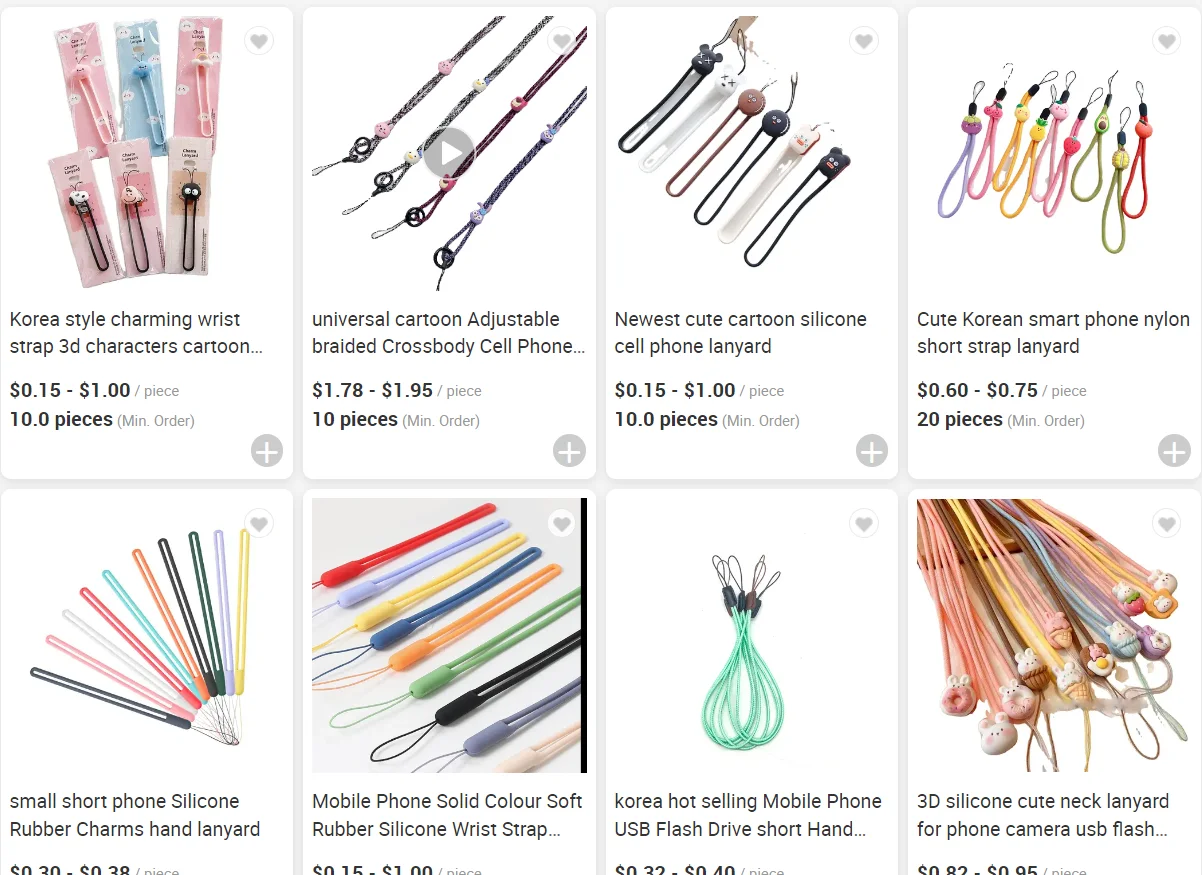
Task: View the 3D bunny charm lanyards image
Action: click(x=1054, y=636)
